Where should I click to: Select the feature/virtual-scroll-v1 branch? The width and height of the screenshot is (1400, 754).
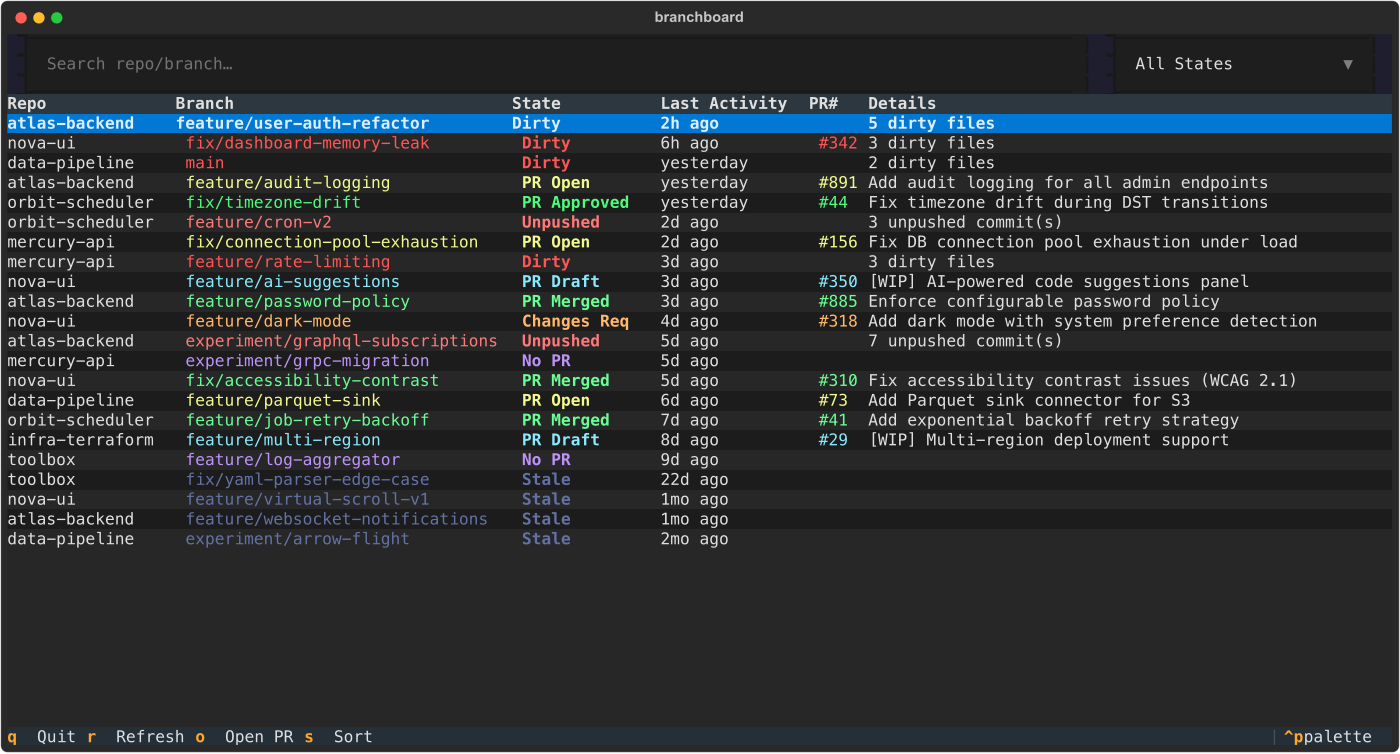pos(308,499)
